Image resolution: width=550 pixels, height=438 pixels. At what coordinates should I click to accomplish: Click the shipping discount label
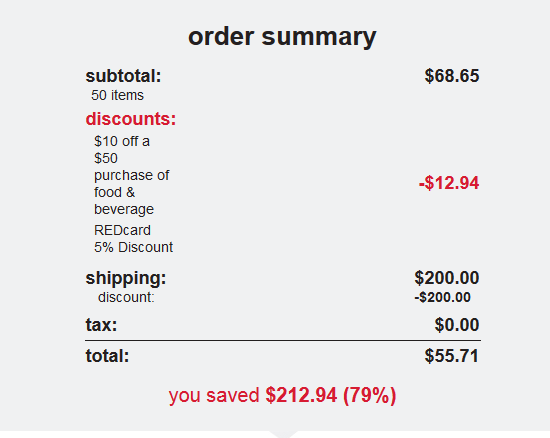click(x=126, y=297)
